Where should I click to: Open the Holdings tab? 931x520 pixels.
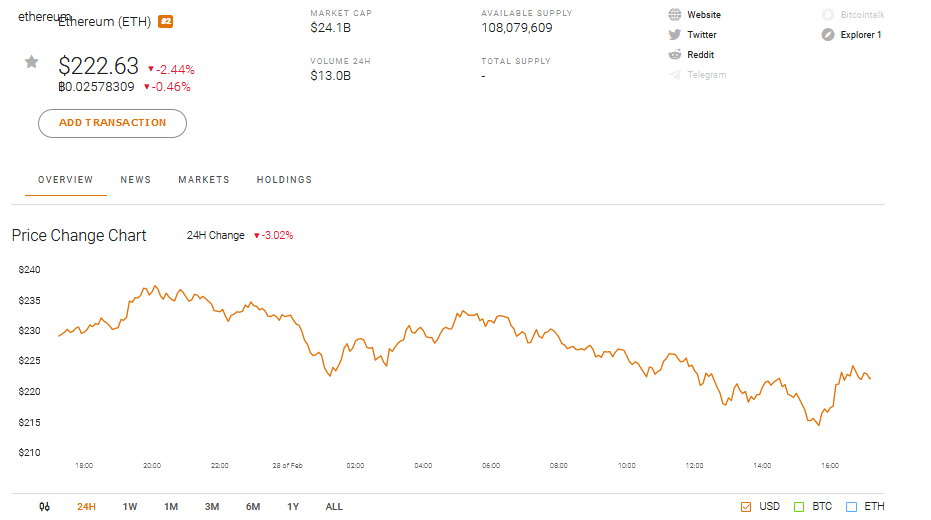point(284,180)
